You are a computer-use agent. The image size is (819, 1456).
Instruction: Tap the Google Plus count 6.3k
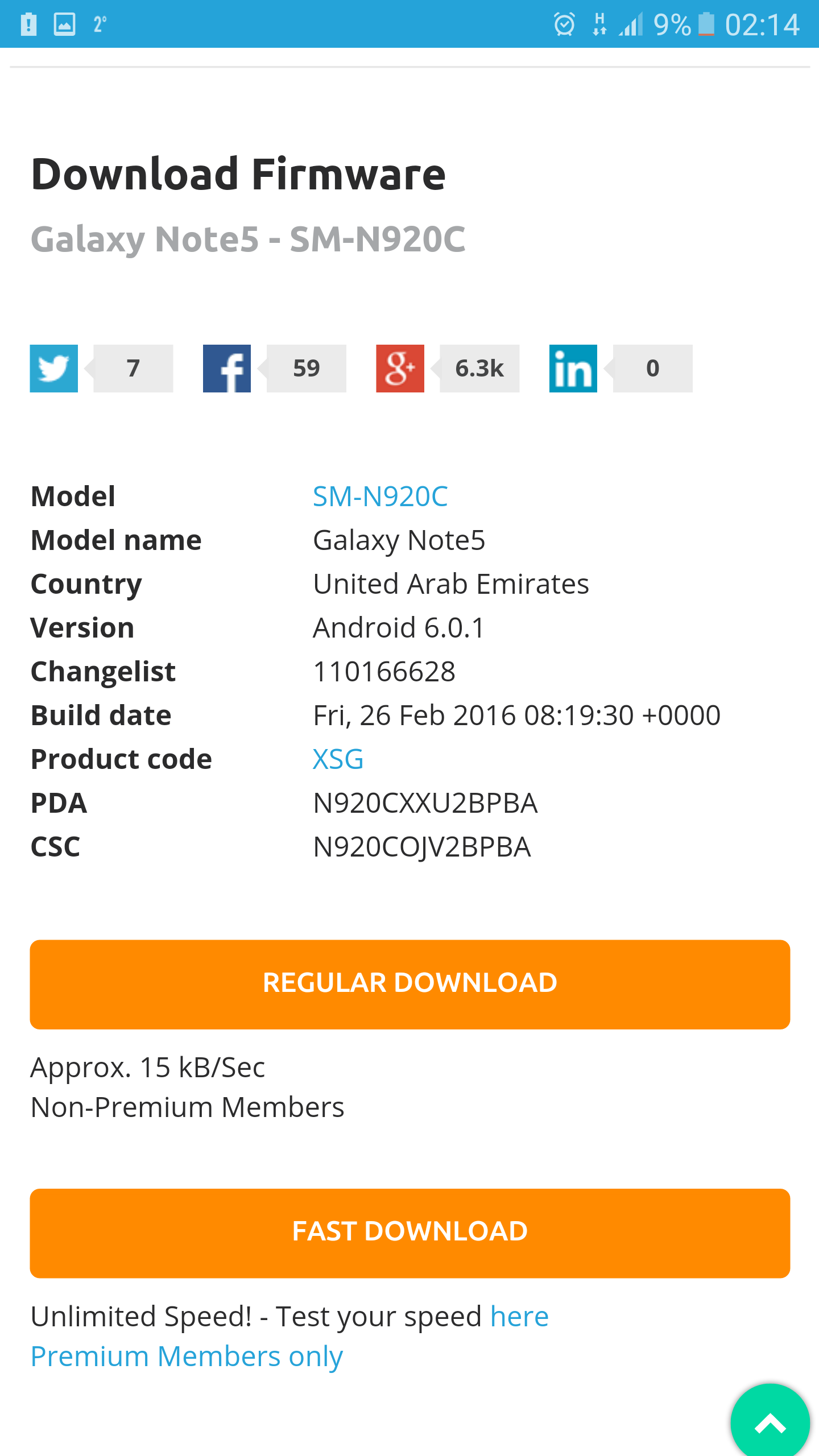(x=479, y=369)
